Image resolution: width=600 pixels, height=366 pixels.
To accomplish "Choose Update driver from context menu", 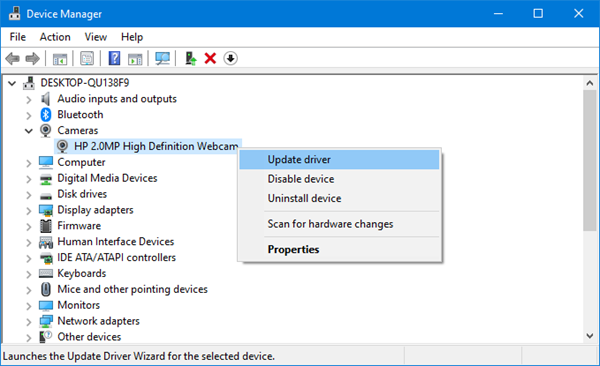I will 339,160.
